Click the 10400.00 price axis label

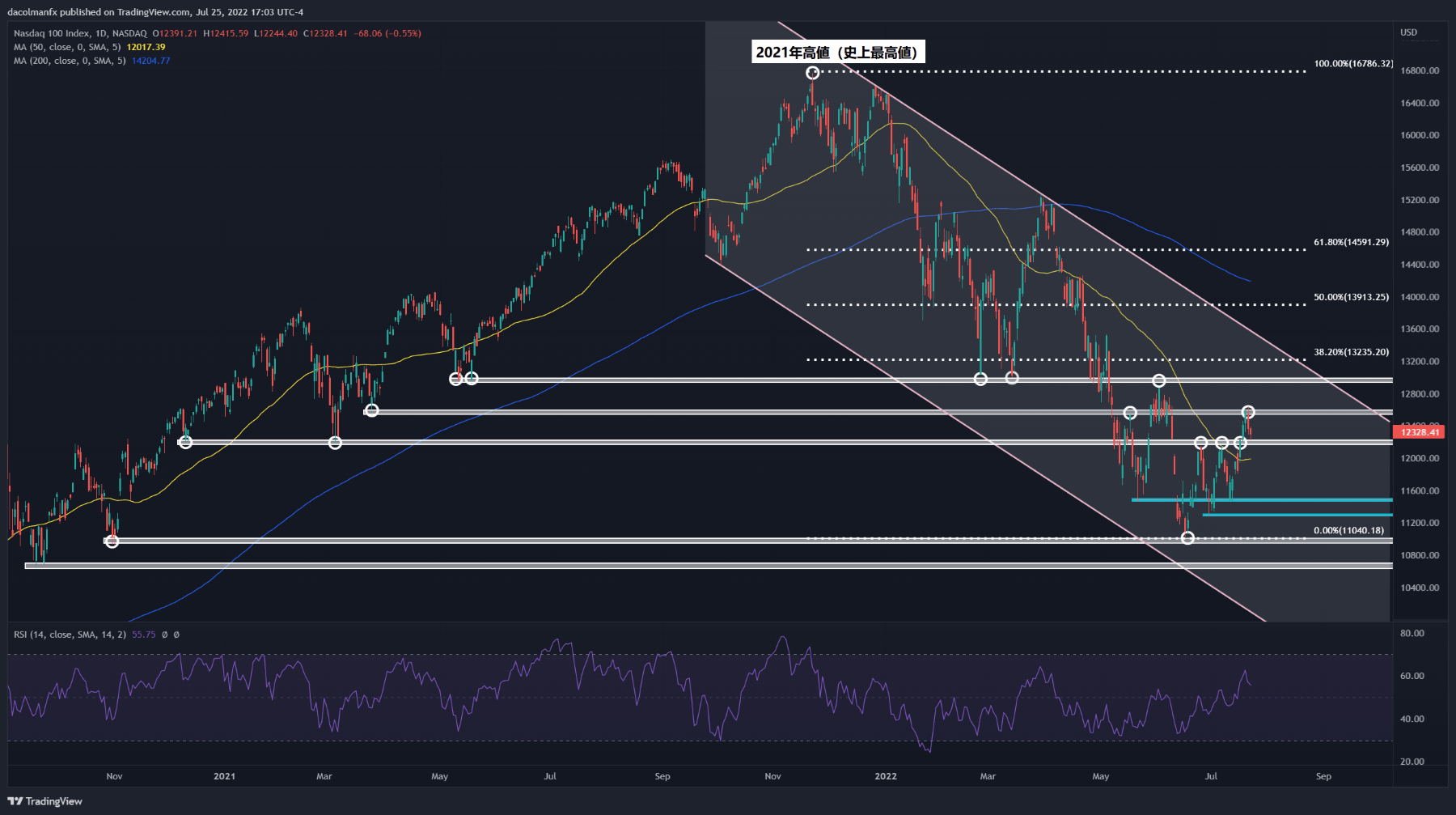point(1420,588)
